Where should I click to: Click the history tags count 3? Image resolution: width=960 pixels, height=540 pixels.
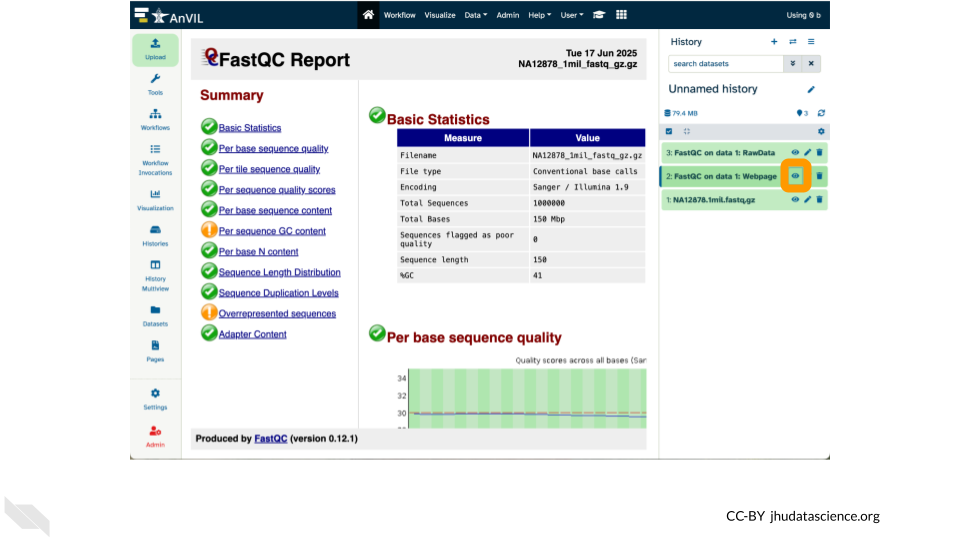coord(803,113)
